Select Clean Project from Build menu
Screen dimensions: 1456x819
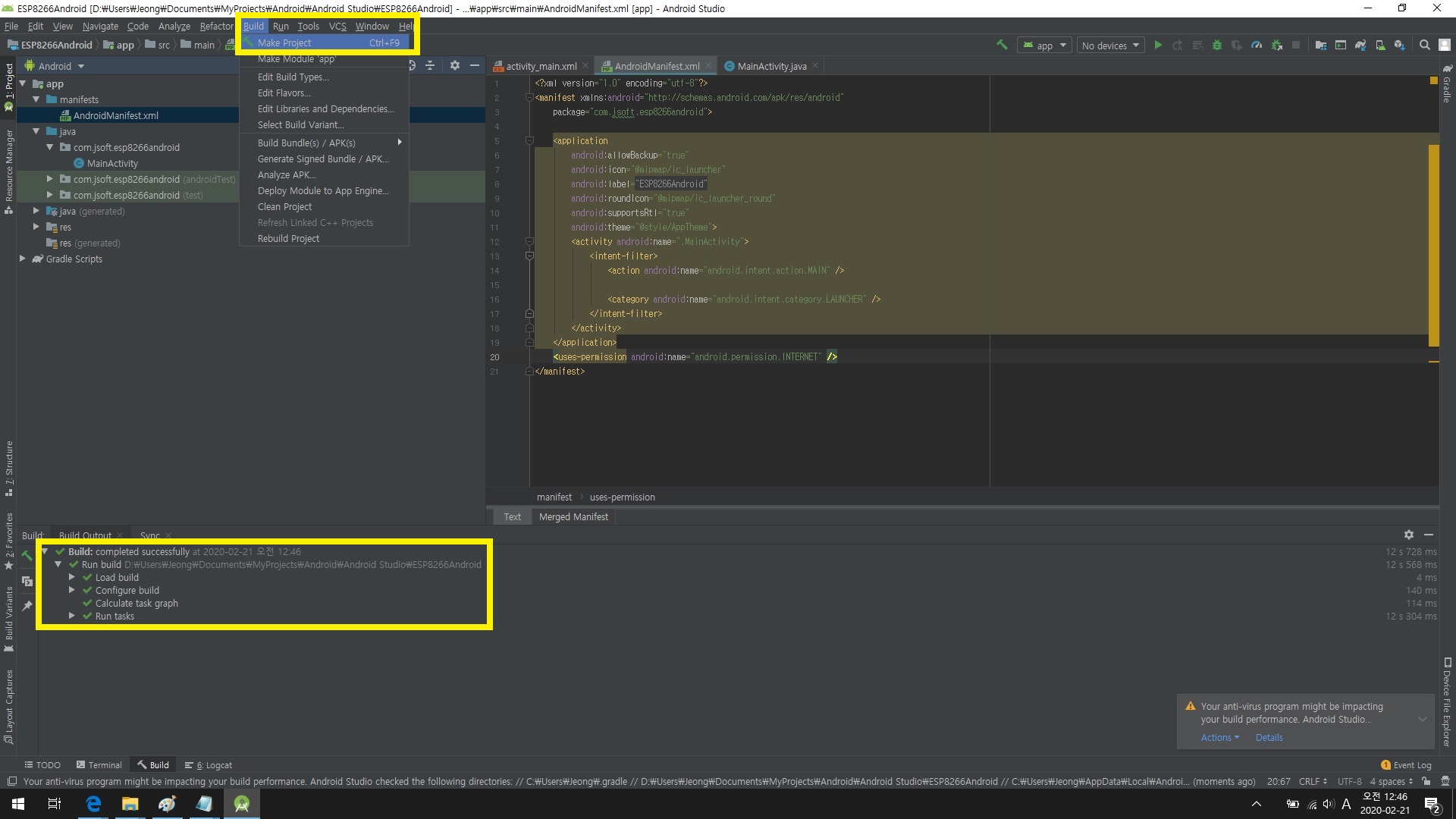click(284, 207)
